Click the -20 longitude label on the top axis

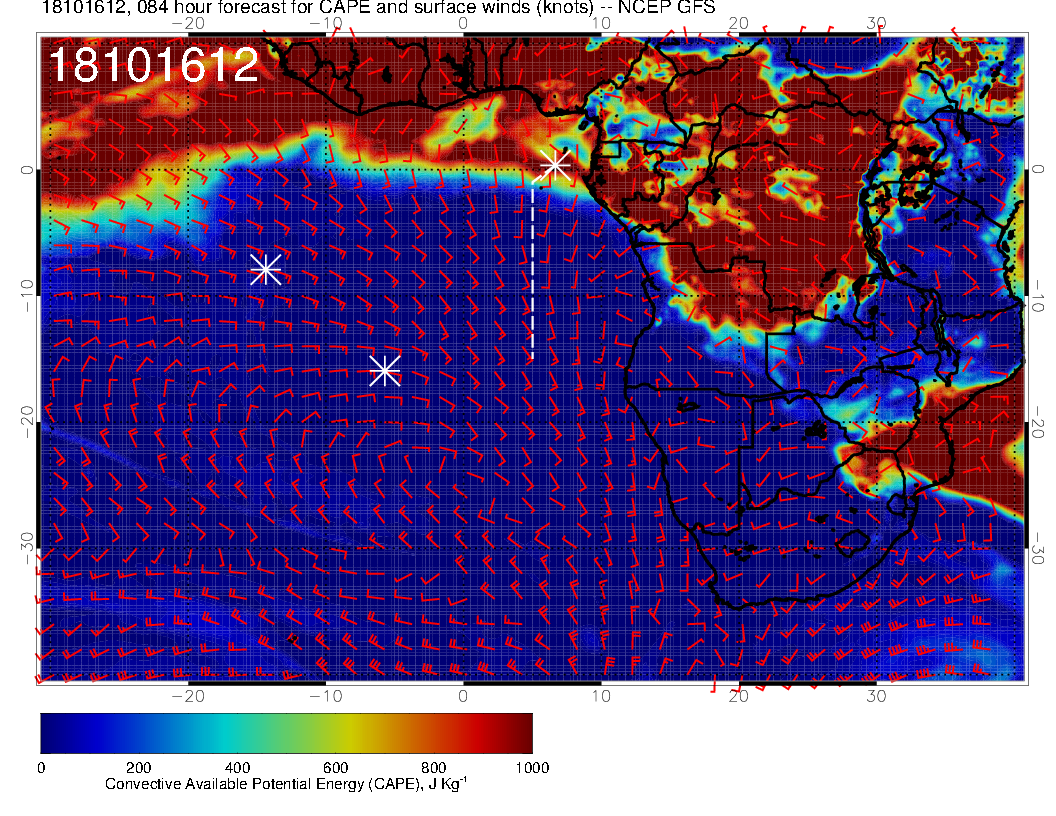pyautogui.click(x=188, y=23)
